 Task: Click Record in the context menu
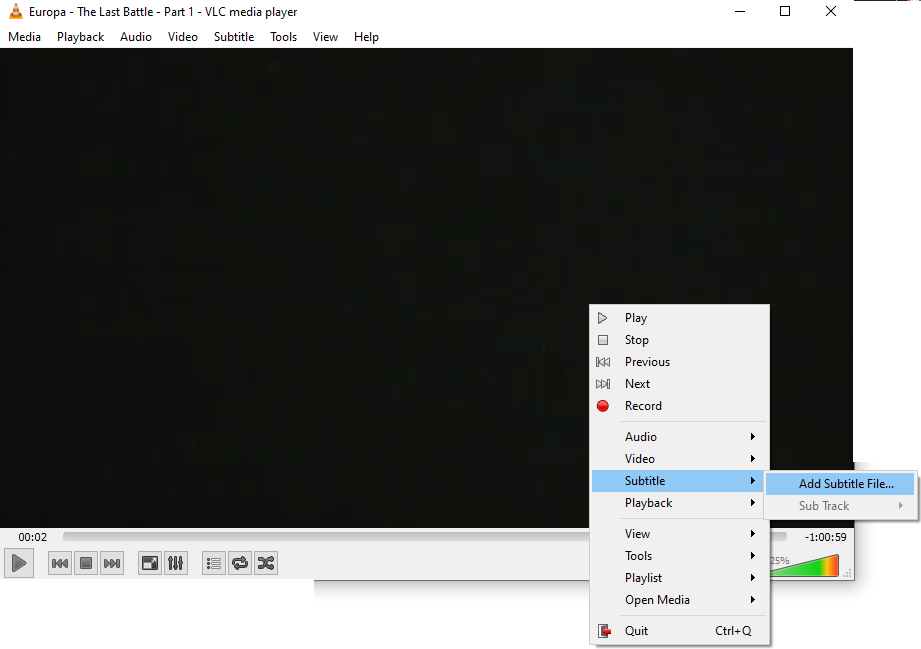click(643, 406)
